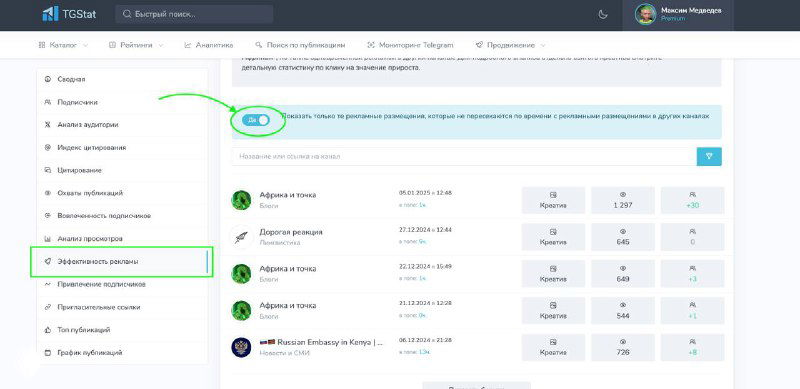Focus the Название или ссылка на канал field
This screenshot has width=800, height=389.
coord(464,157)
